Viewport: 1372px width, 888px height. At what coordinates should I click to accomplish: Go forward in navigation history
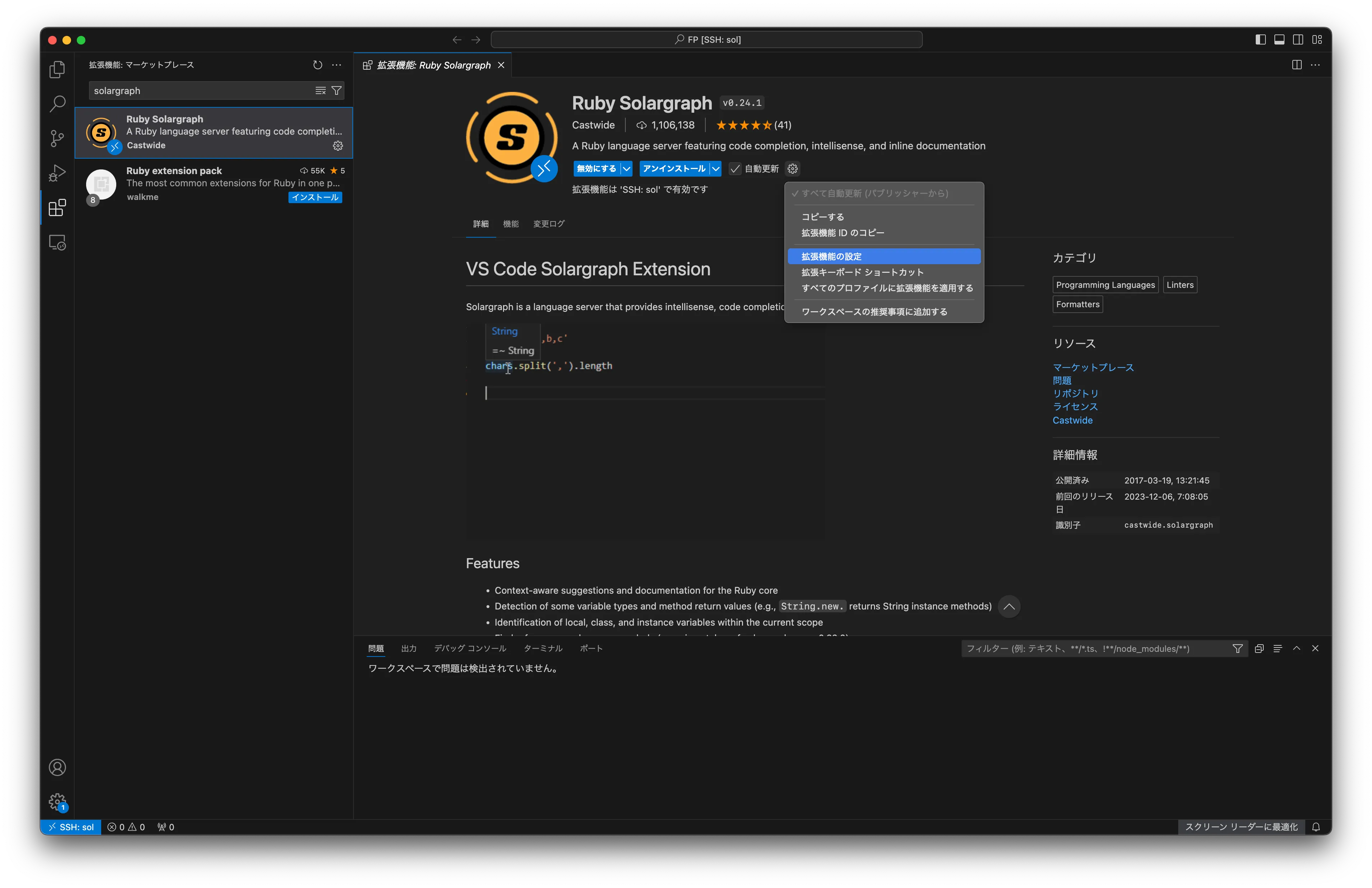coord(476,39)
